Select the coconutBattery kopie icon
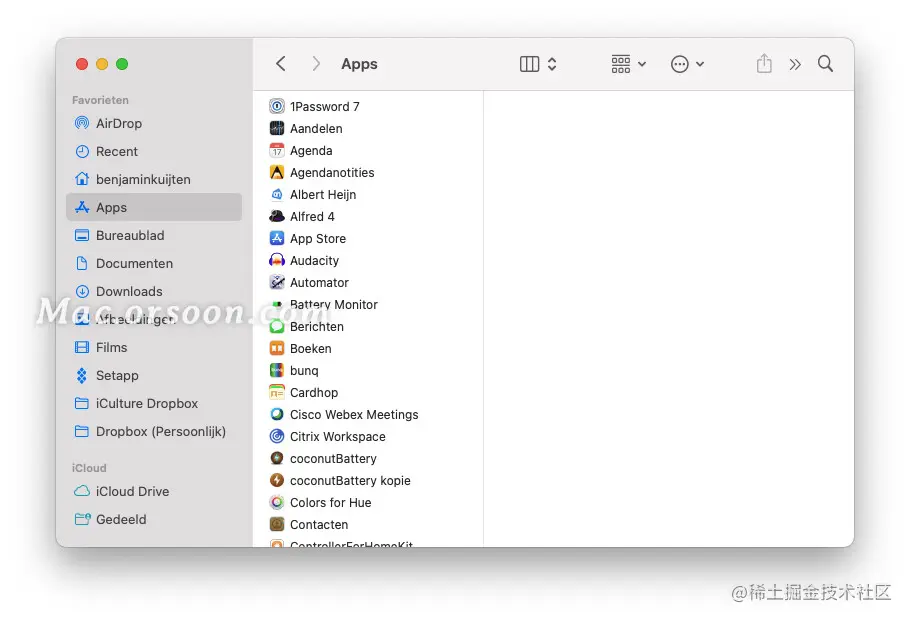910x621 pixels. [x=277, y=481]
